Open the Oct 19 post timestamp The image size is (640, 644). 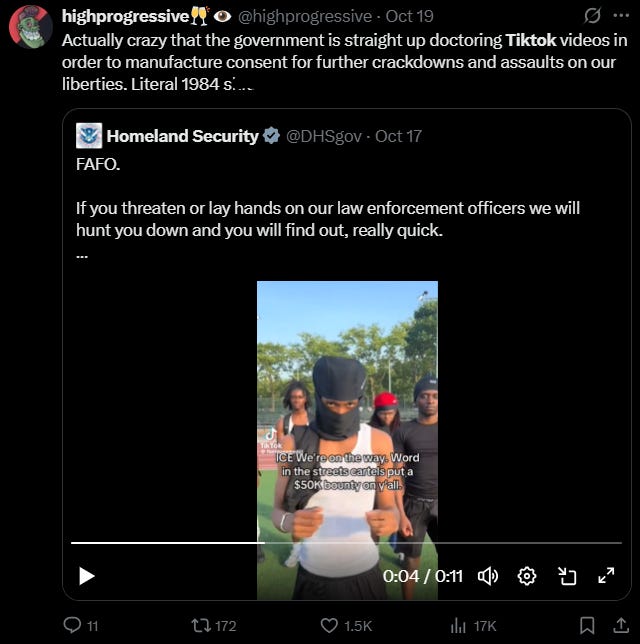(410, 16)
